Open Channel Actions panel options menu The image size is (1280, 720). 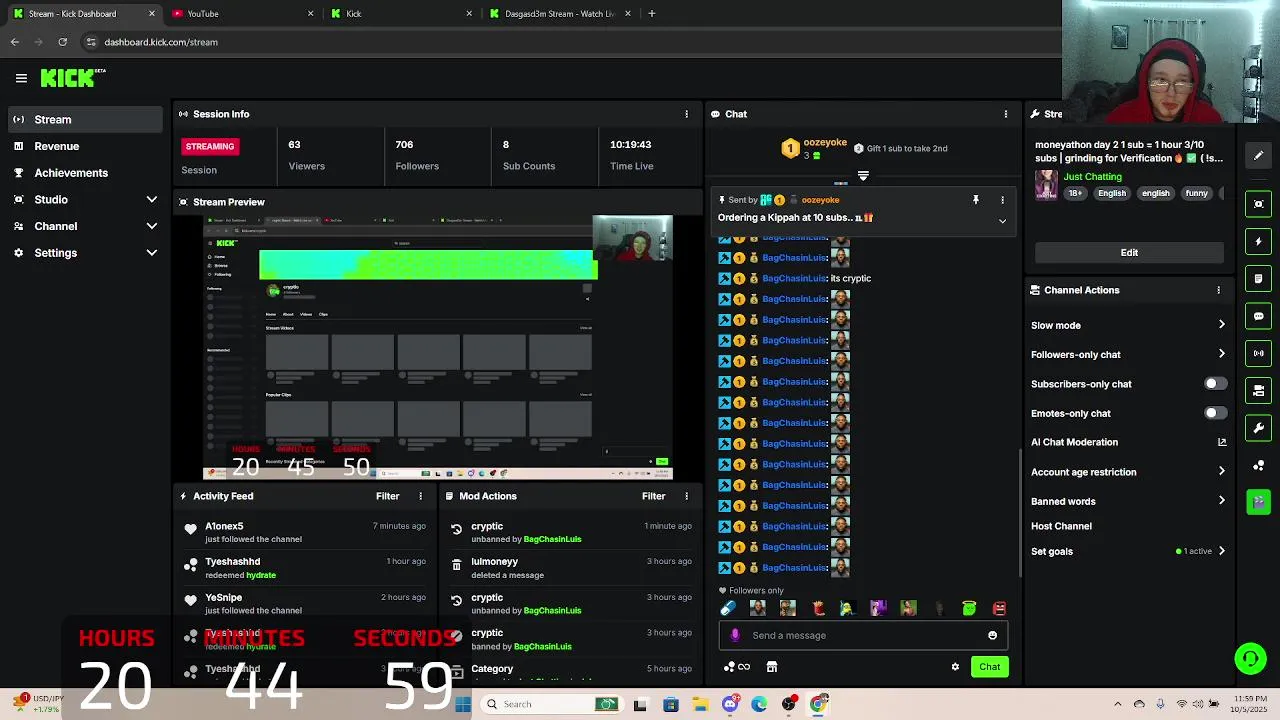pos(1218,290)
